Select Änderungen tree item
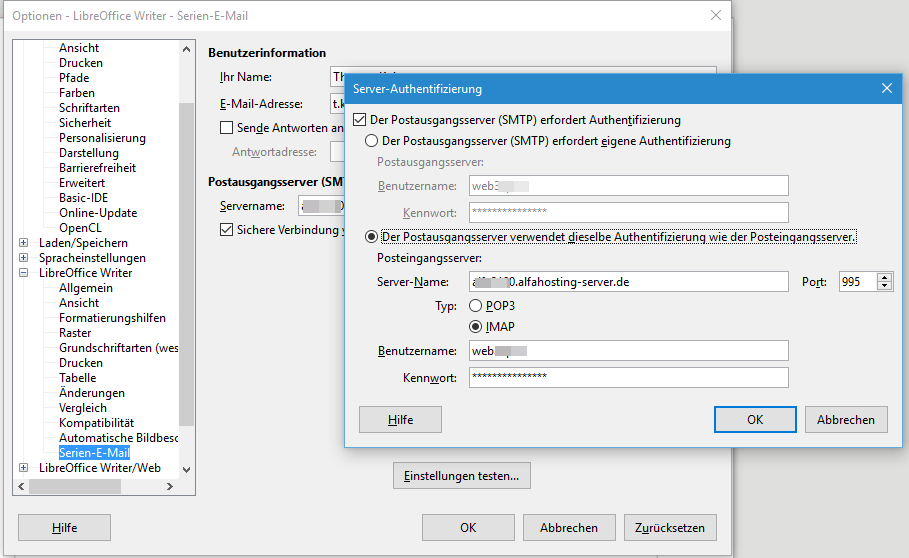The width and height of the screenshot is (909, 558). coord(92,393)
